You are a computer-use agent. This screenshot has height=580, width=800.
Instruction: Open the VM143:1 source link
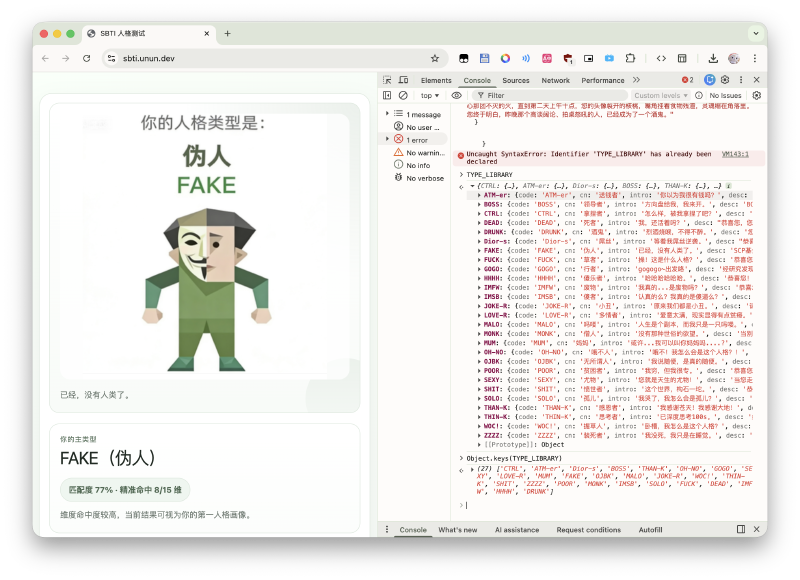735,154
